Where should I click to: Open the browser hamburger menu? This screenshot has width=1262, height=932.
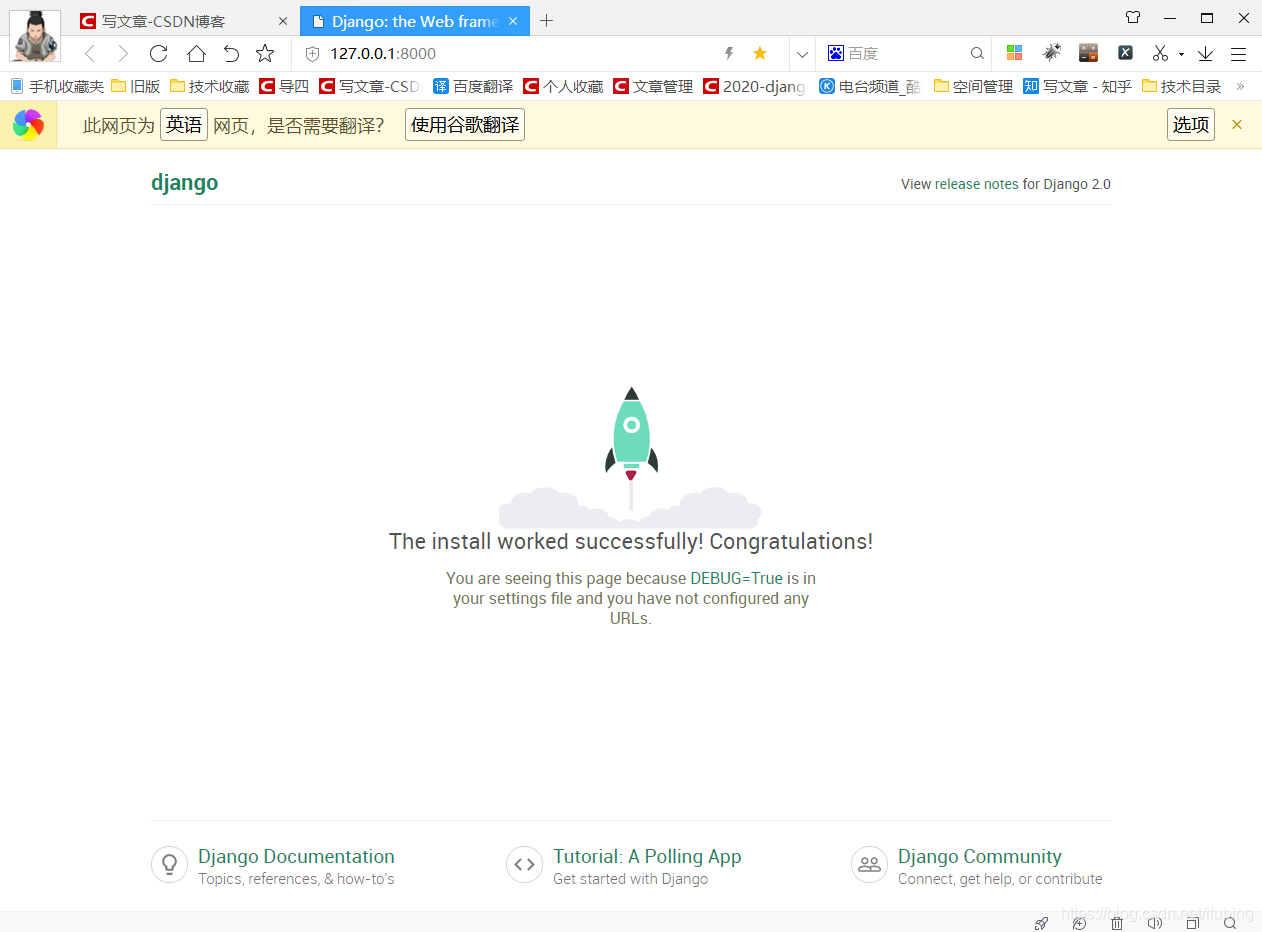(x=1239, y=54)
